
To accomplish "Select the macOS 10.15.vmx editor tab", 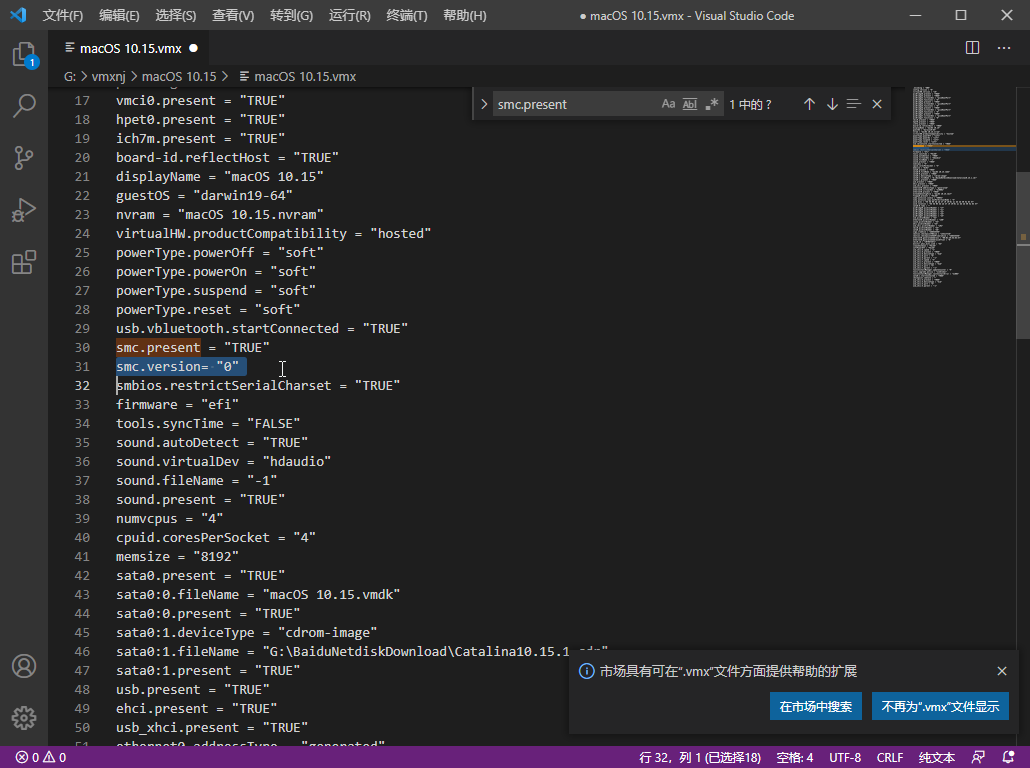I will pyautogui.click(x=130, y=48).
